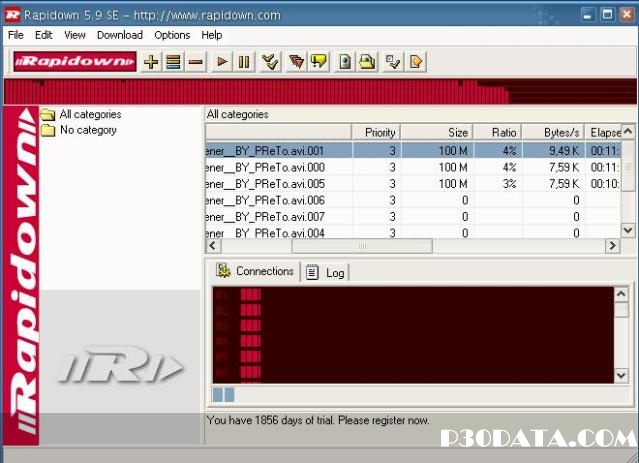Click the list icon beside plus button
Image resolution: width=639 pixels, height=463 pixels.
pyautogui.click(x=174, y=62)
